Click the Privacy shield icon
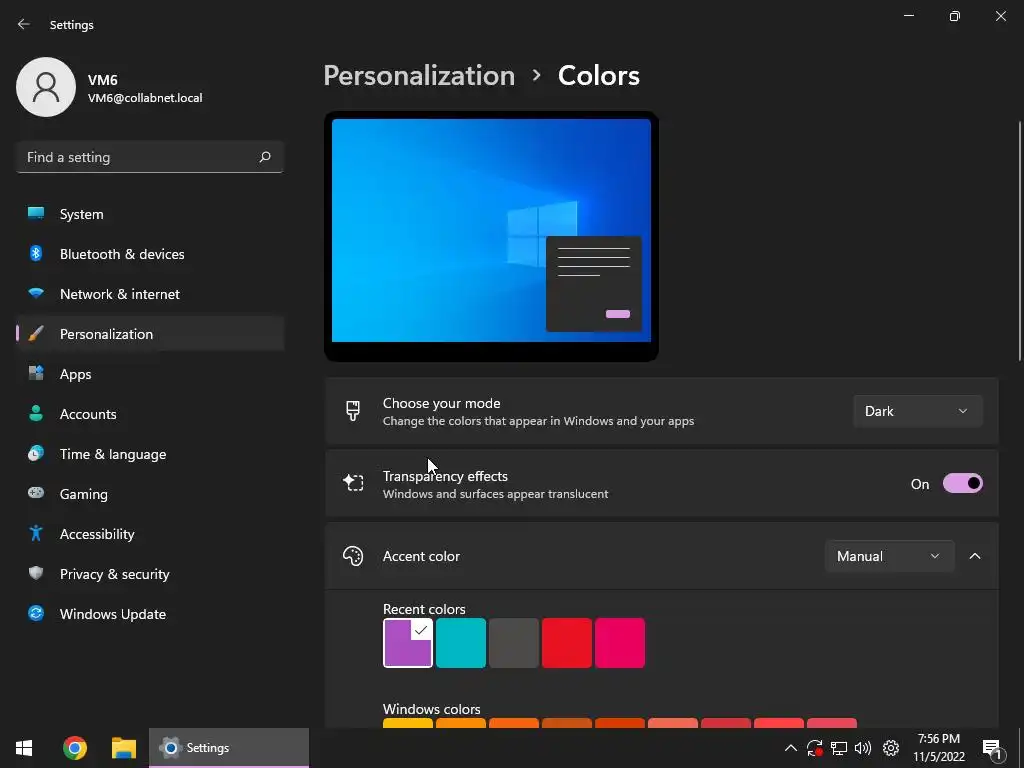Image resolution: width=1024 pixels, height=768 pixels. click(x=36, y=573)
